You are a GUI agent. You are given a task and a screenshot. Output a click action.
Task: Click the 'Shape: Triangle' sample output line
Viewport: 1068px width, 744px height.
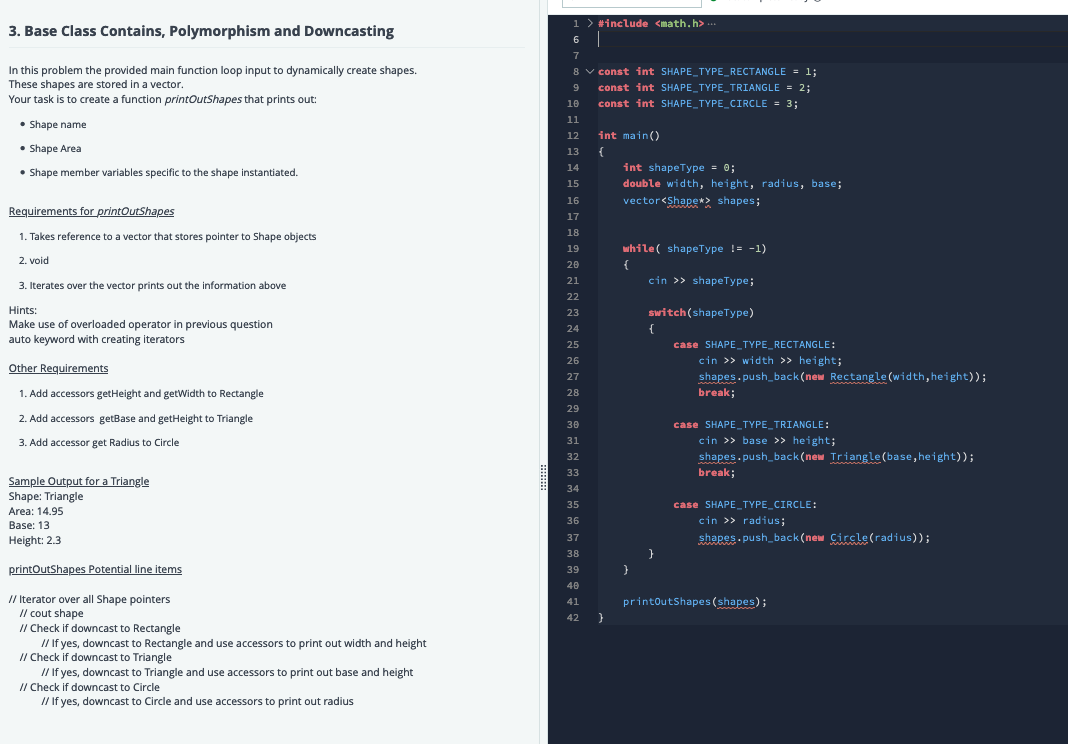click(x=46, y=497)
